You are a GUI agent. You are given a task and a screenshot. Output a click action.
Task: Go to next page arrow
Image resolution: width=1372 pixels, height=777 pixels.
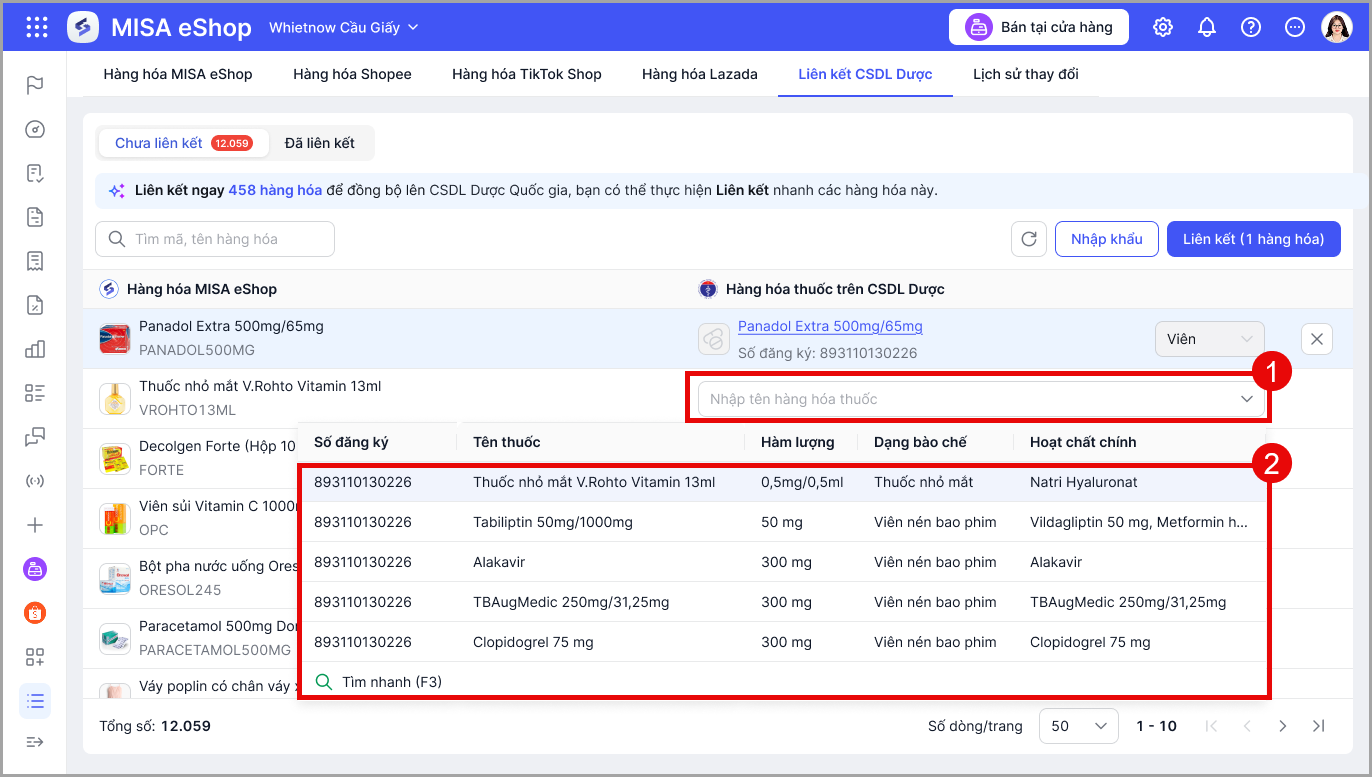1283,726
